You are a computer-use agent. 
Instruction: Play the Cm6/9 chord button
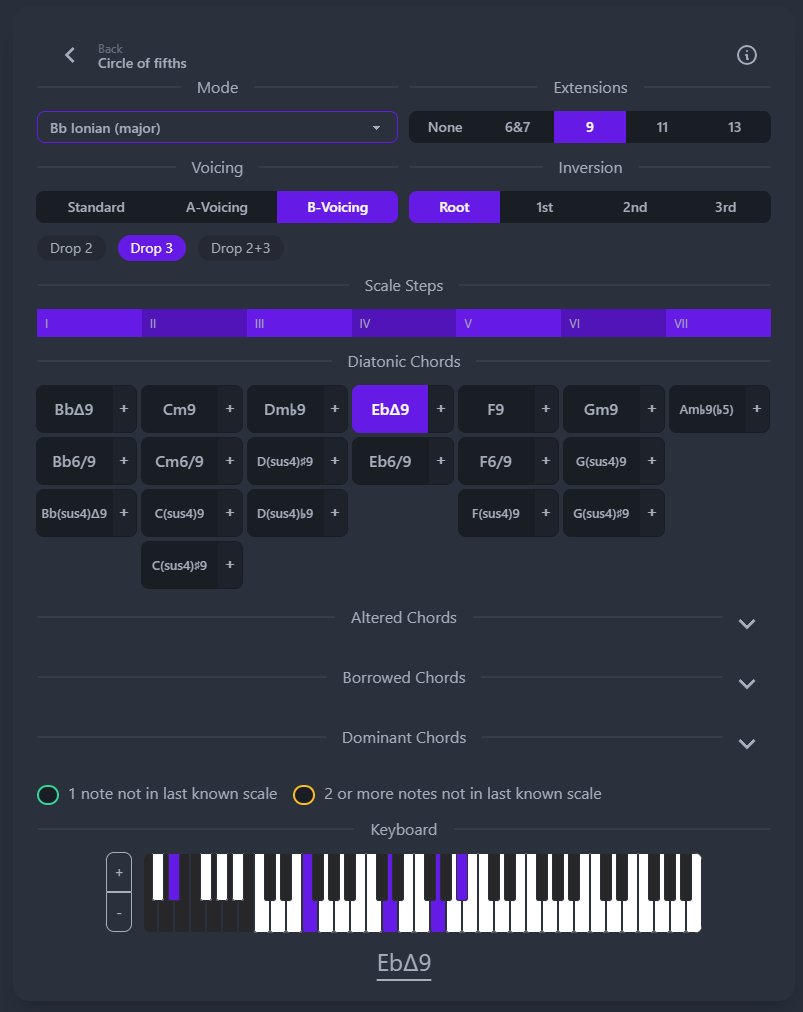[179, 461]
